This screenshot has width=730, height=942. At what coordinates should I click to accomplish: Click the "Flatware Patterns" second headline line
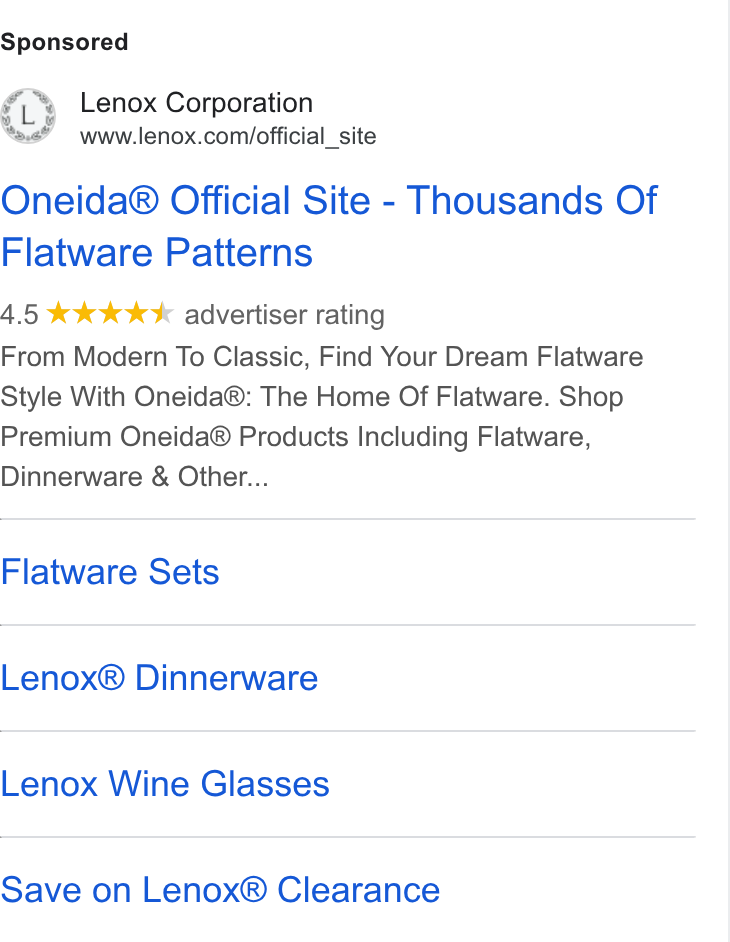pos(156,252)
